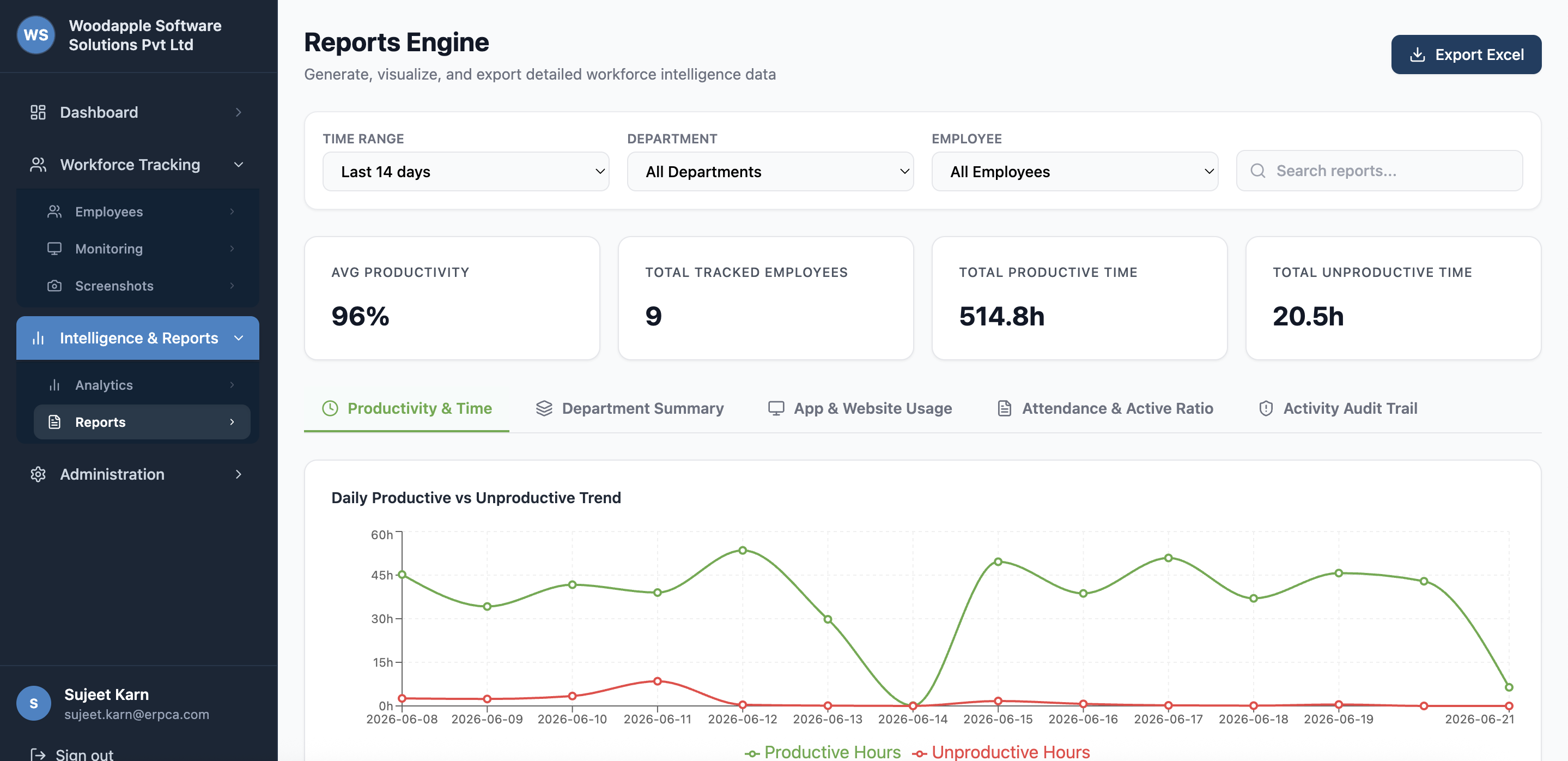Click the Intelligence & Reports bar chart icon
Viewport: 1568px width, 761px height.
pyautogui.click(x=38, y=338)
